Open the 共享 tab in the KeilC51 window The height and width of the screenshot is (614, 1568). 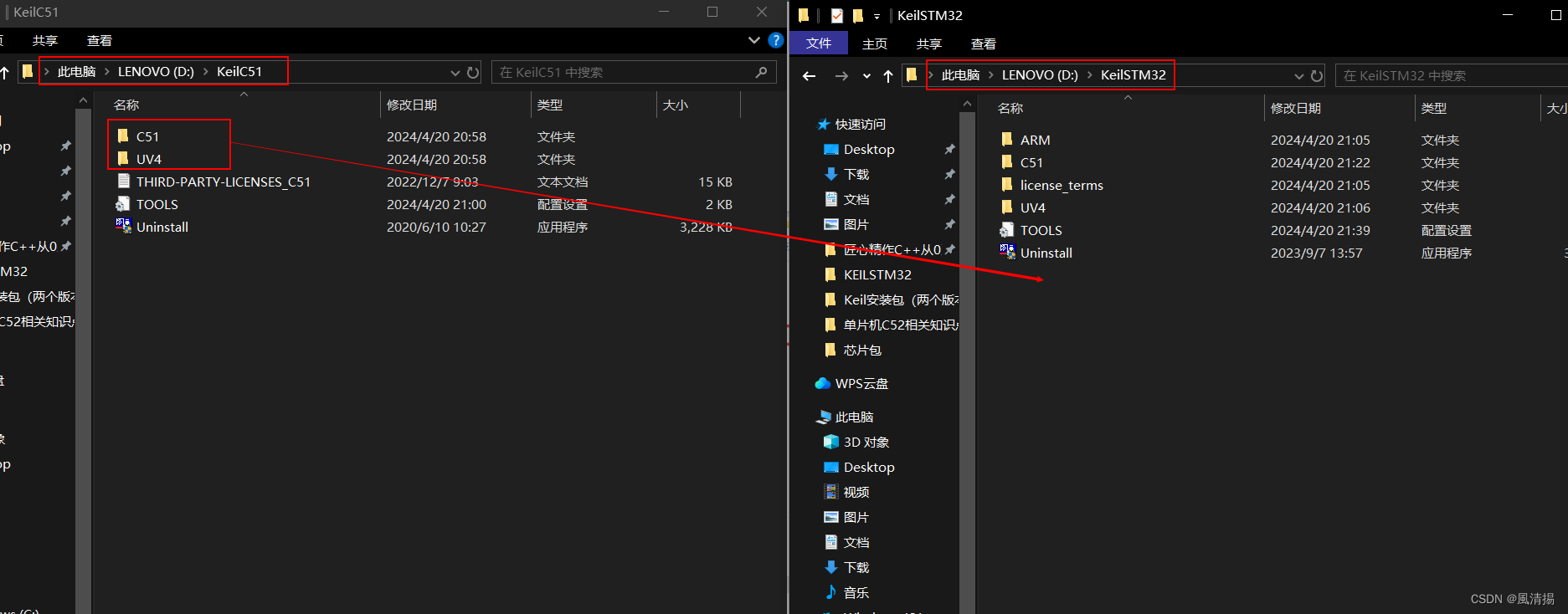coord(45,40)
